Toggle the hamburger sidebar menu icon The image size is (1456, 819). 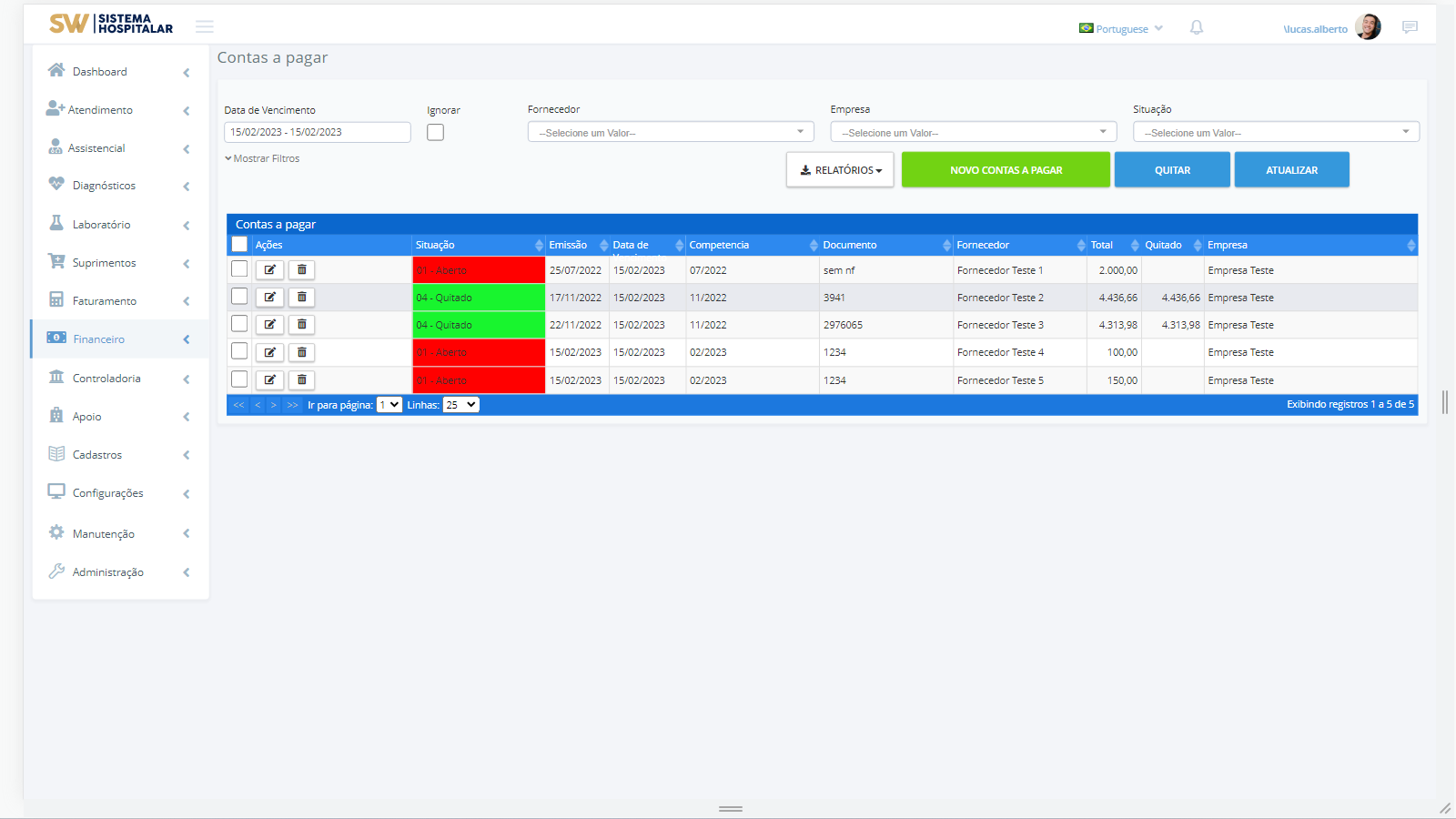pos(205,26)
